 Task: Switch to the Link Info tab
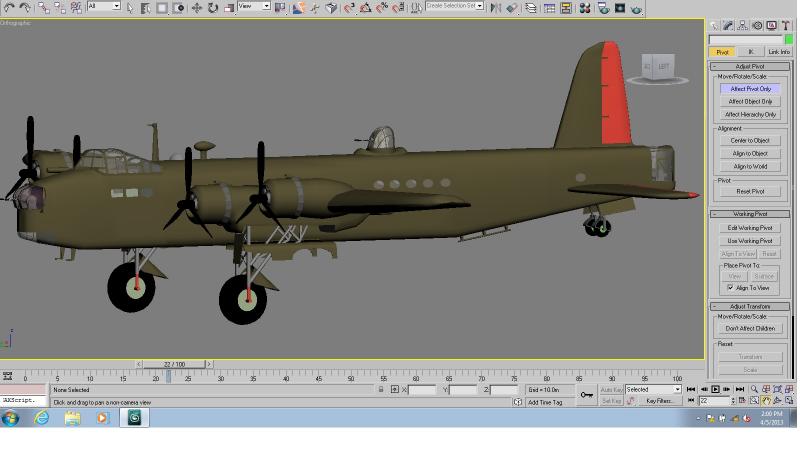coord(778,52)
